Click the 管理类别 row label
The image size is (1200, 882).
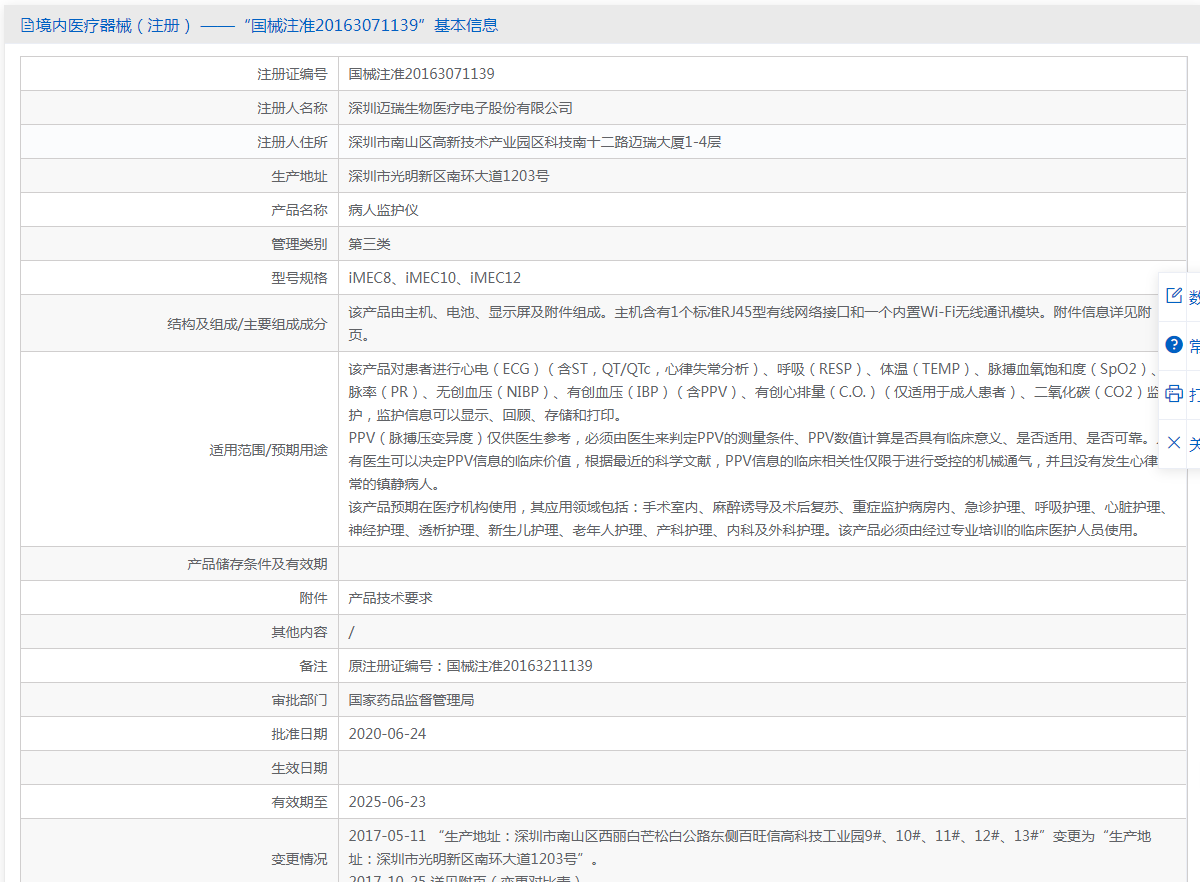pyautogui.click(x=299, y=244)
